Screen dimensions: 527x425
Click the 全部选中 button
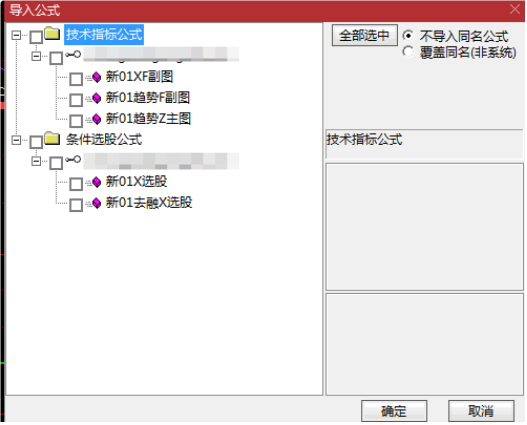pos(365,35)
